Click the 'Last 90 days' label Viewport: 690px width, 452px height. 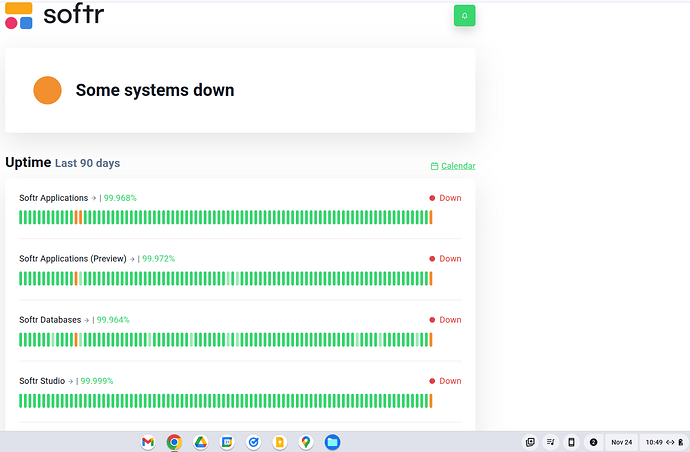(88, 163)
